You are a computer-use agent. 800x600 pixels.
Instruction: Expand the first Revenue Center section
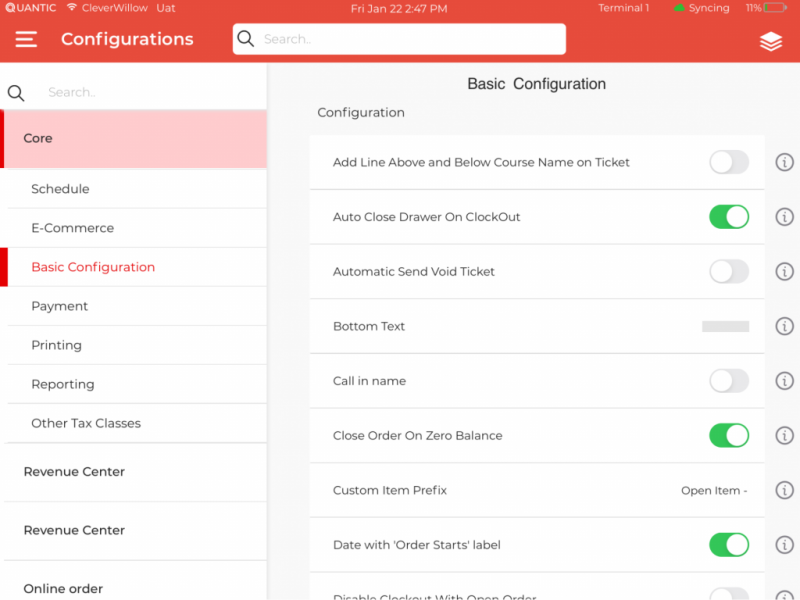[x=135, y=472]
